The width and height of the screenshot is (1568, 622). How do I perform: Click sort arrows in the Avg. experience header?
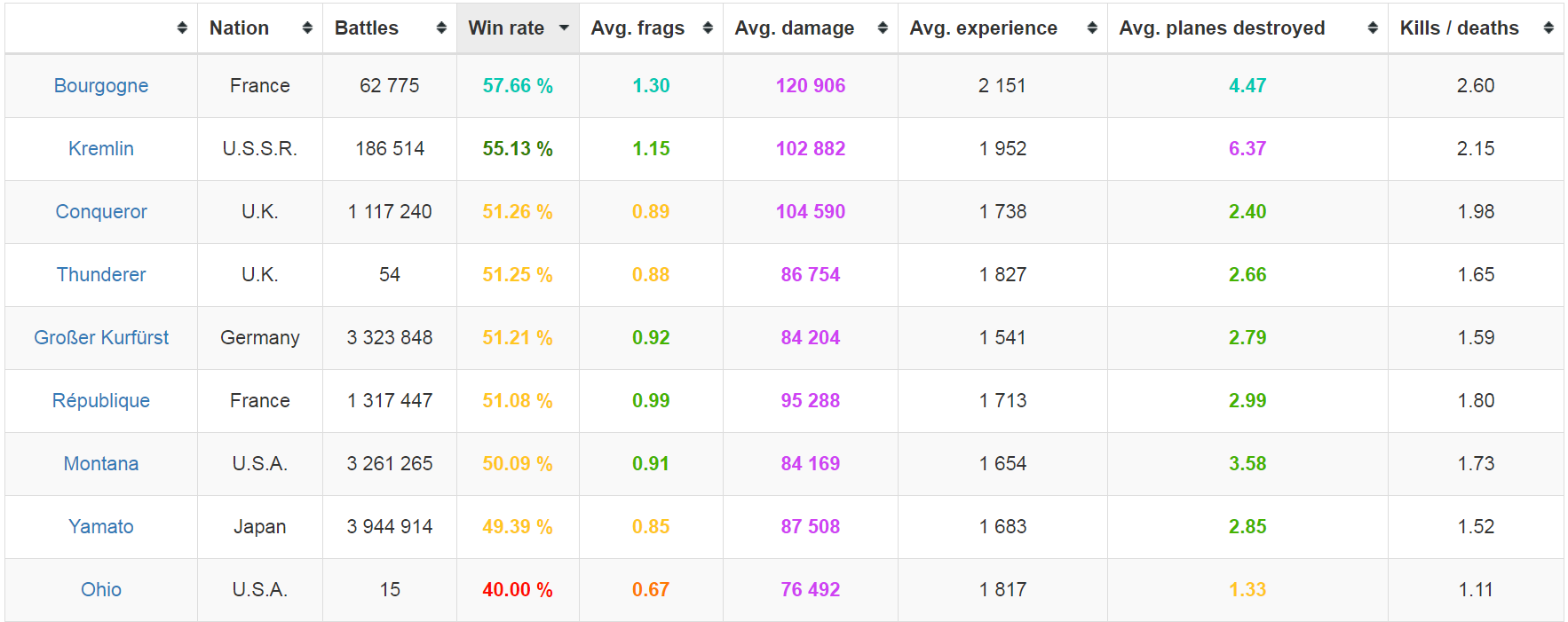pos(1092,28)
